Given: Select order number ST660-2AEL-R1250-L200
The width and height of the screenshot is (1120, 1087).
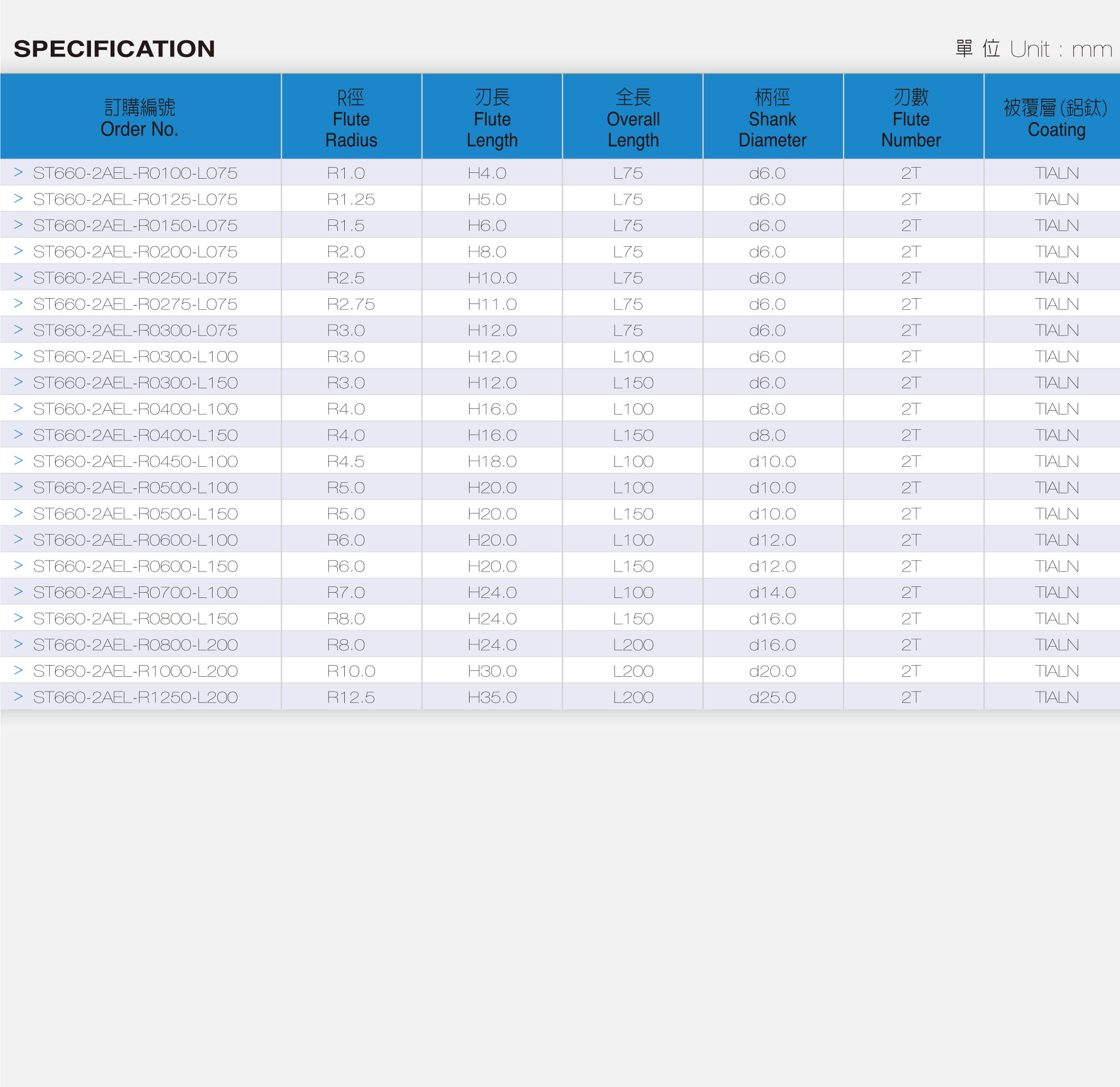Looking at the screenshot, I should click(135, 697).
